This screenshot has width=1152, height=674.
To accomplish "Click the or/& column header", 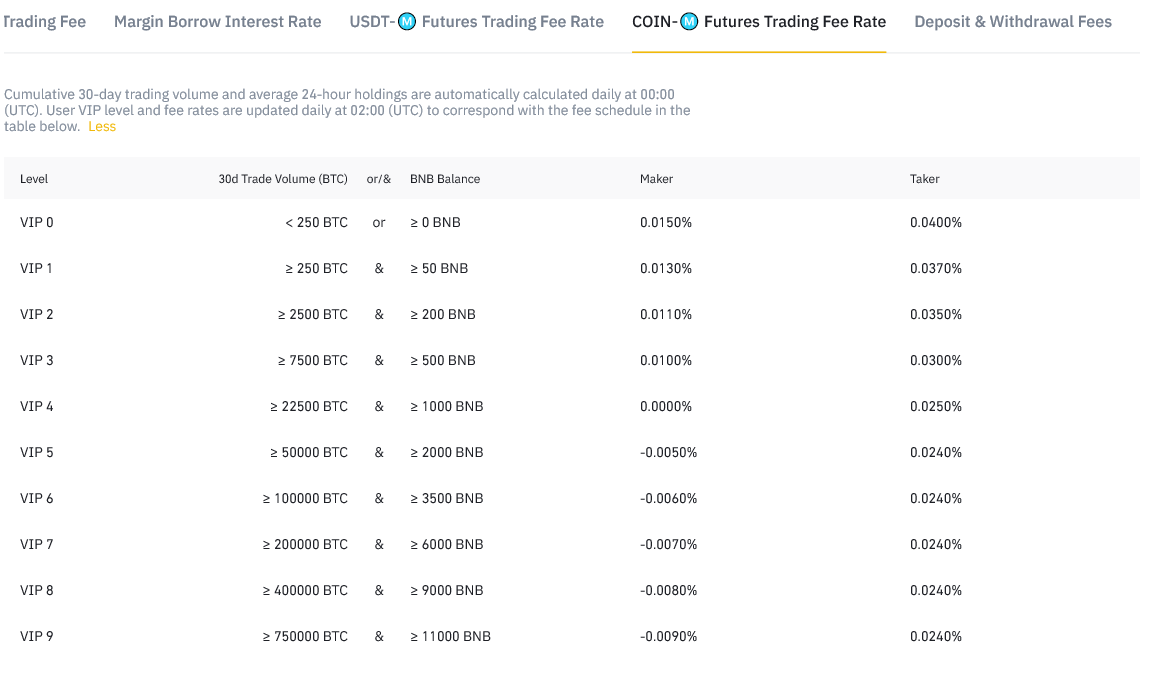I will [379, 179].
